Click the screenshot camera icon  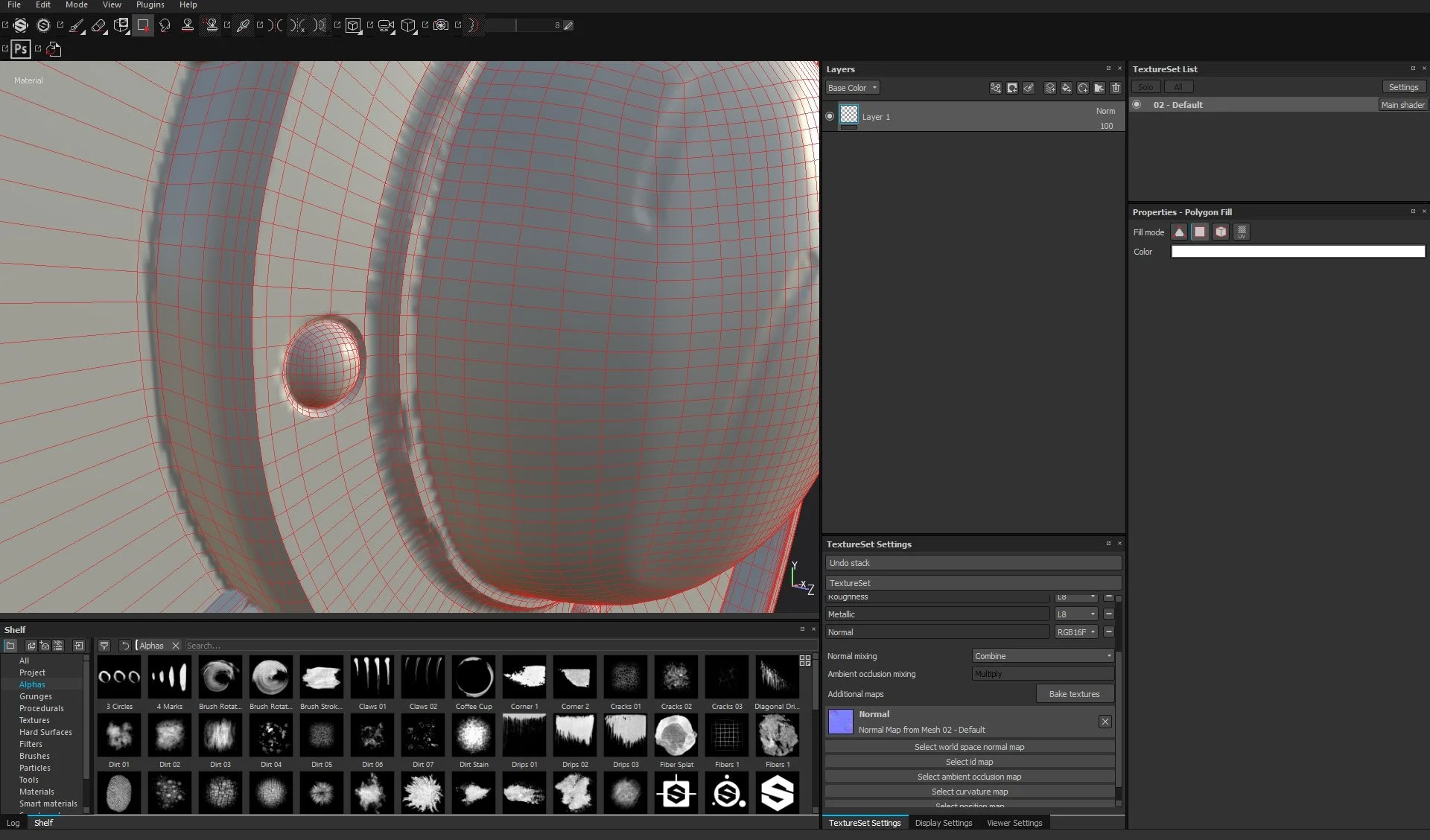point(441,25)
